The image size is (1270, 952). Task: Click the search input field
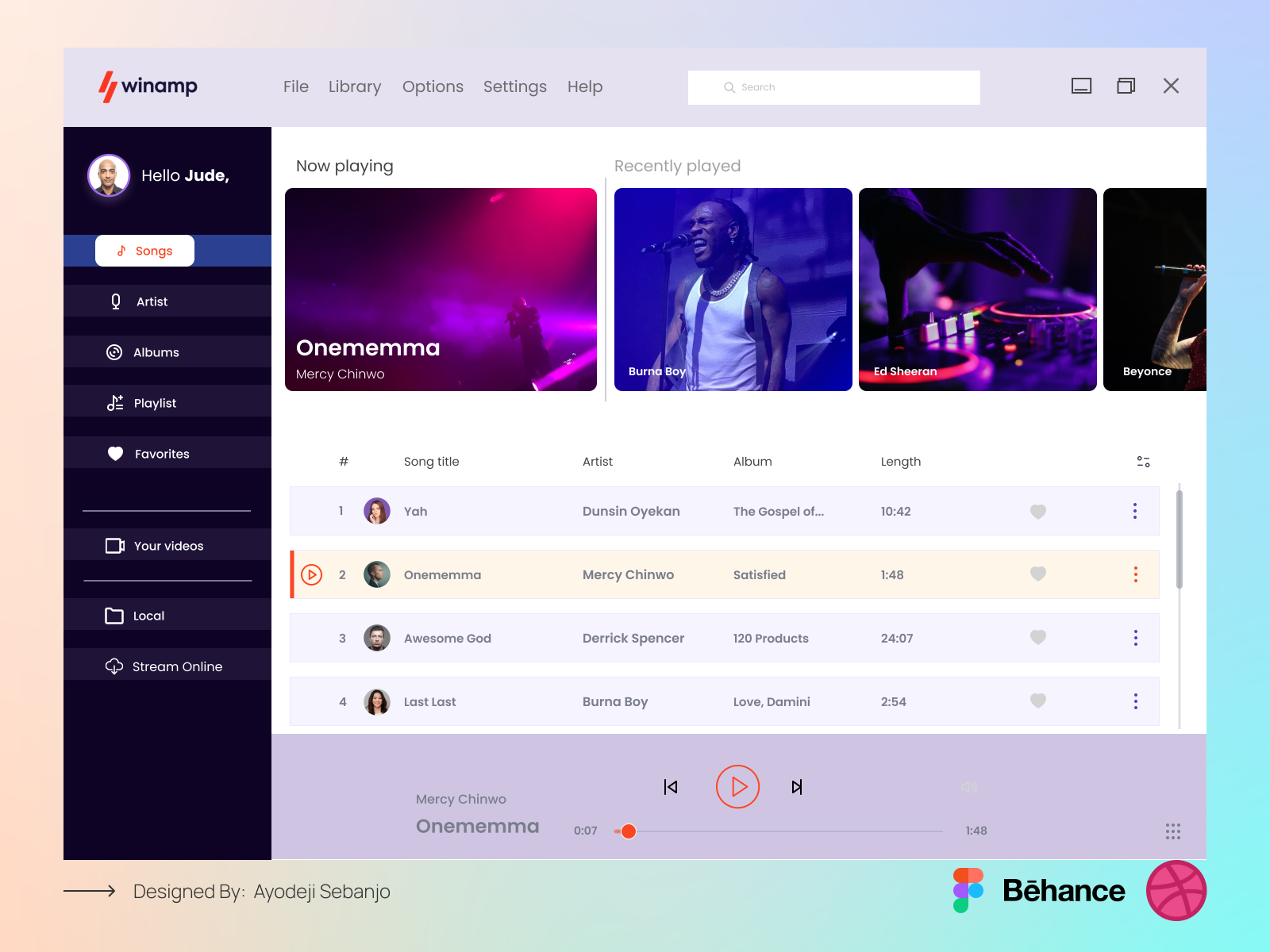(833, 87)
